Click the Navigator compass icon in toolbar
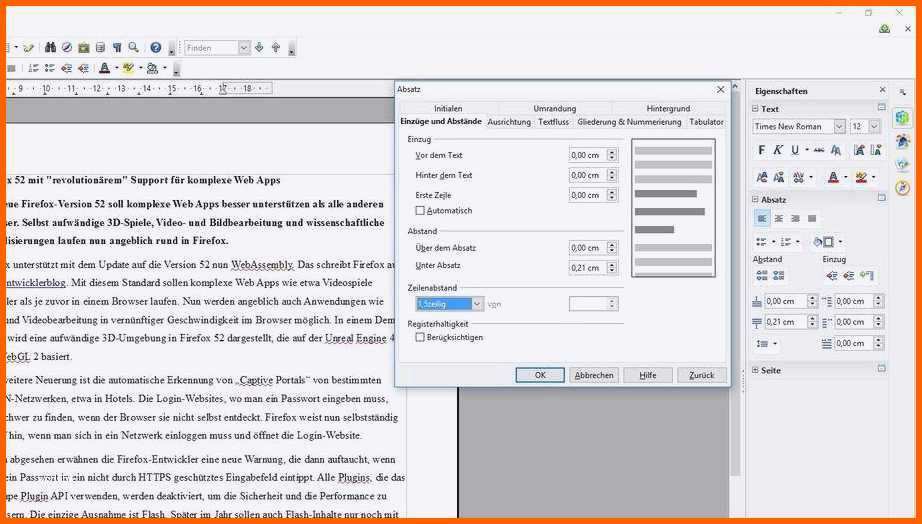This screenshot has width=922, height=524. coord(67,48)
